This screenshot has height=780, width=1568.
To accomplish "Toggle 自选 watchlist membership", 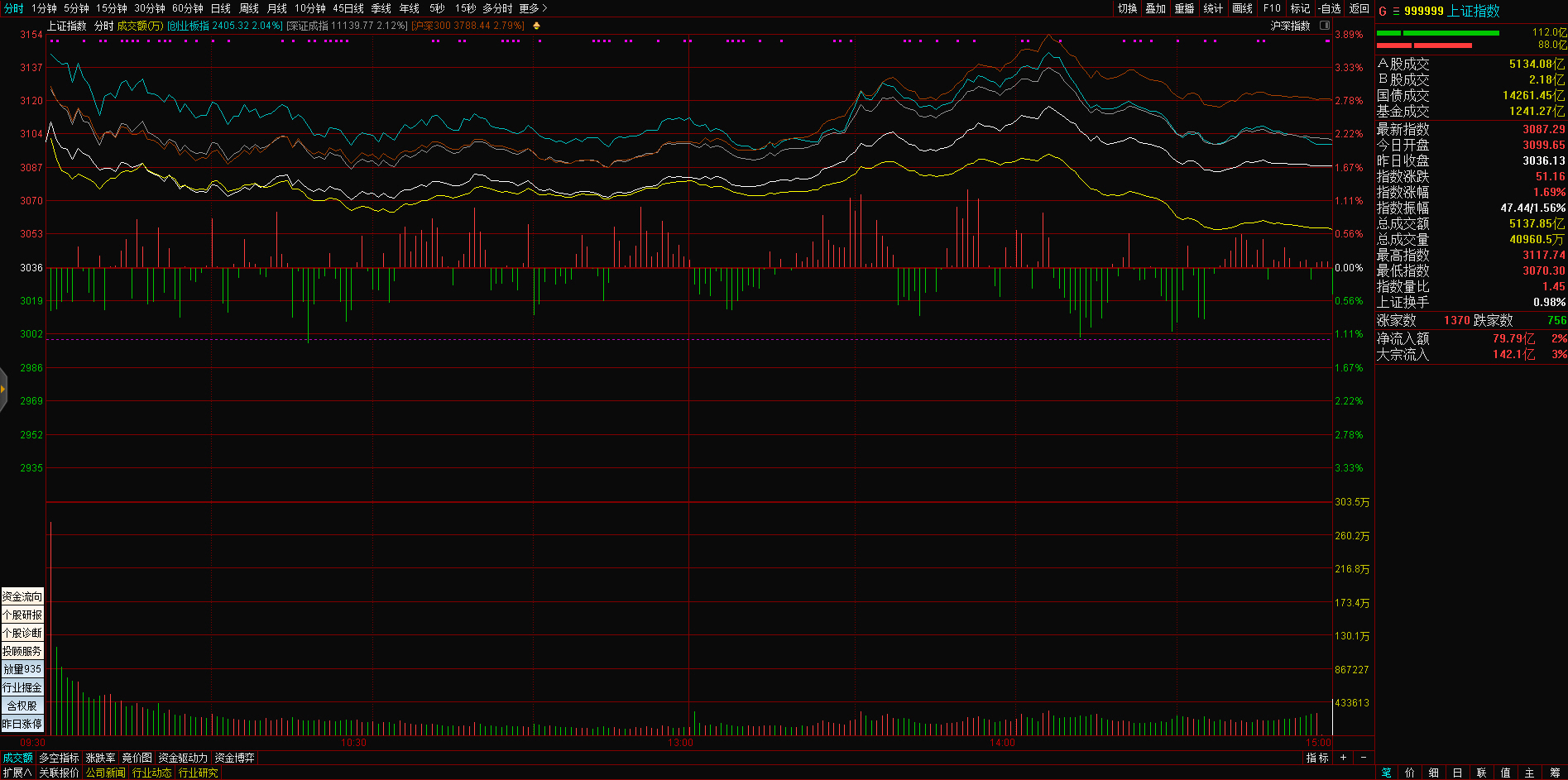I will [x=1330, y=8].
